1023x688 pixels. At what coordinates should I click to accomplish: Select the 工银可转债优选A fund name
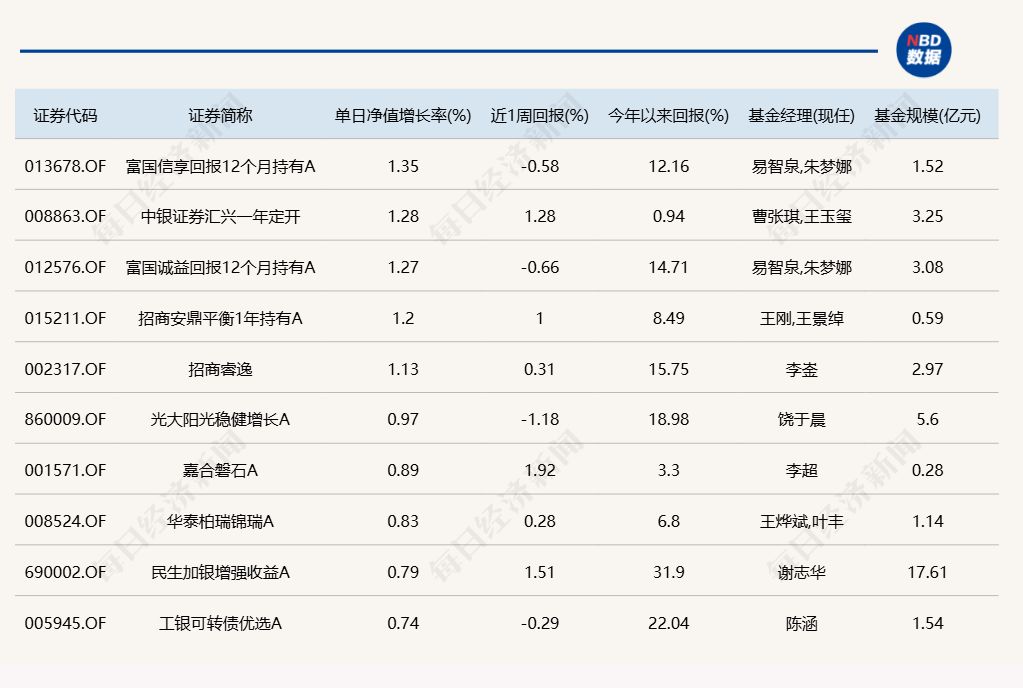point(220,623)
